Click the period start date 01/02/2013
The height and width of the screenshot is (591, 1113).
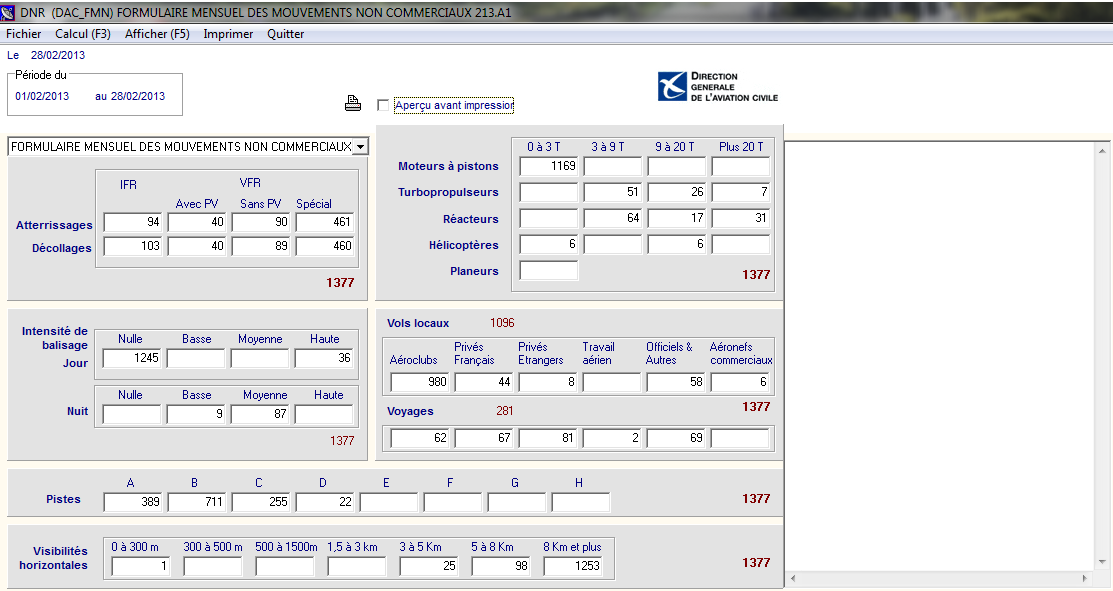tap(42, 97)
